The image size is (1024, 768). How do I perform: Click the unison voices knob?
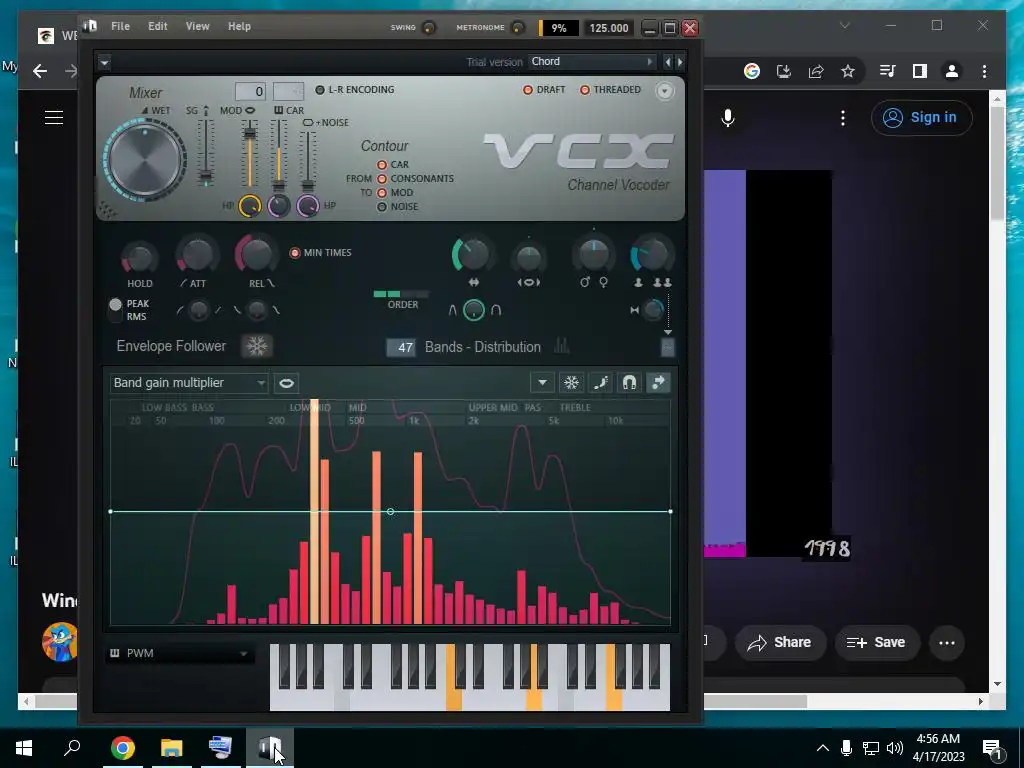(x=651, y=255)
